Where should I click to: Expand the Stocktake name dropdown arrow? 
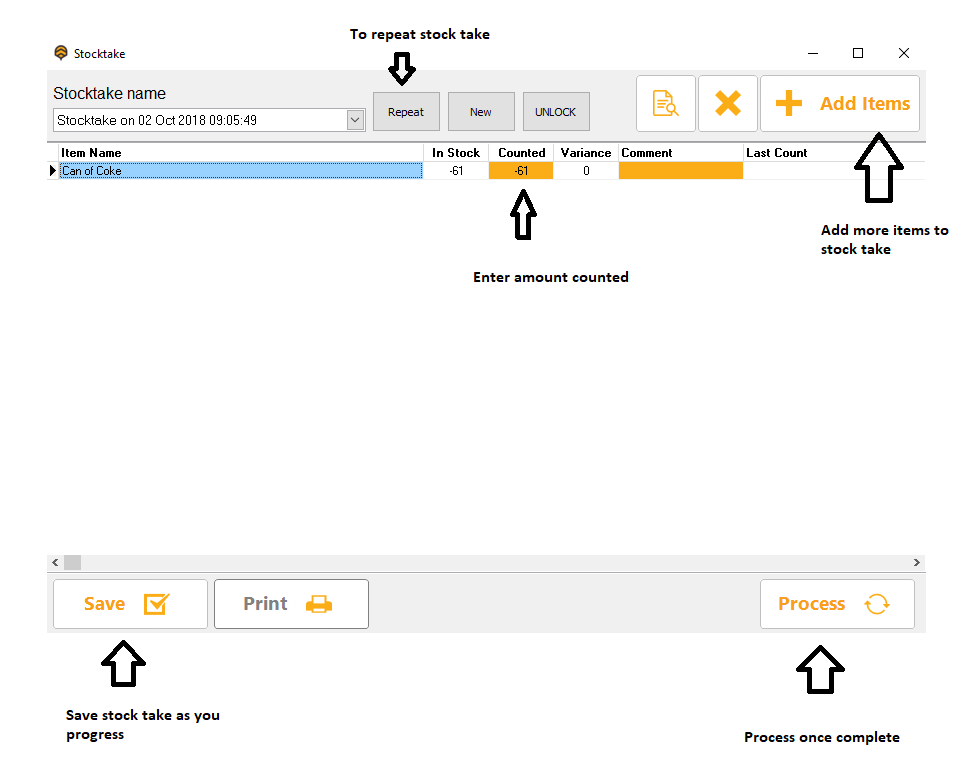pos(355,120)
